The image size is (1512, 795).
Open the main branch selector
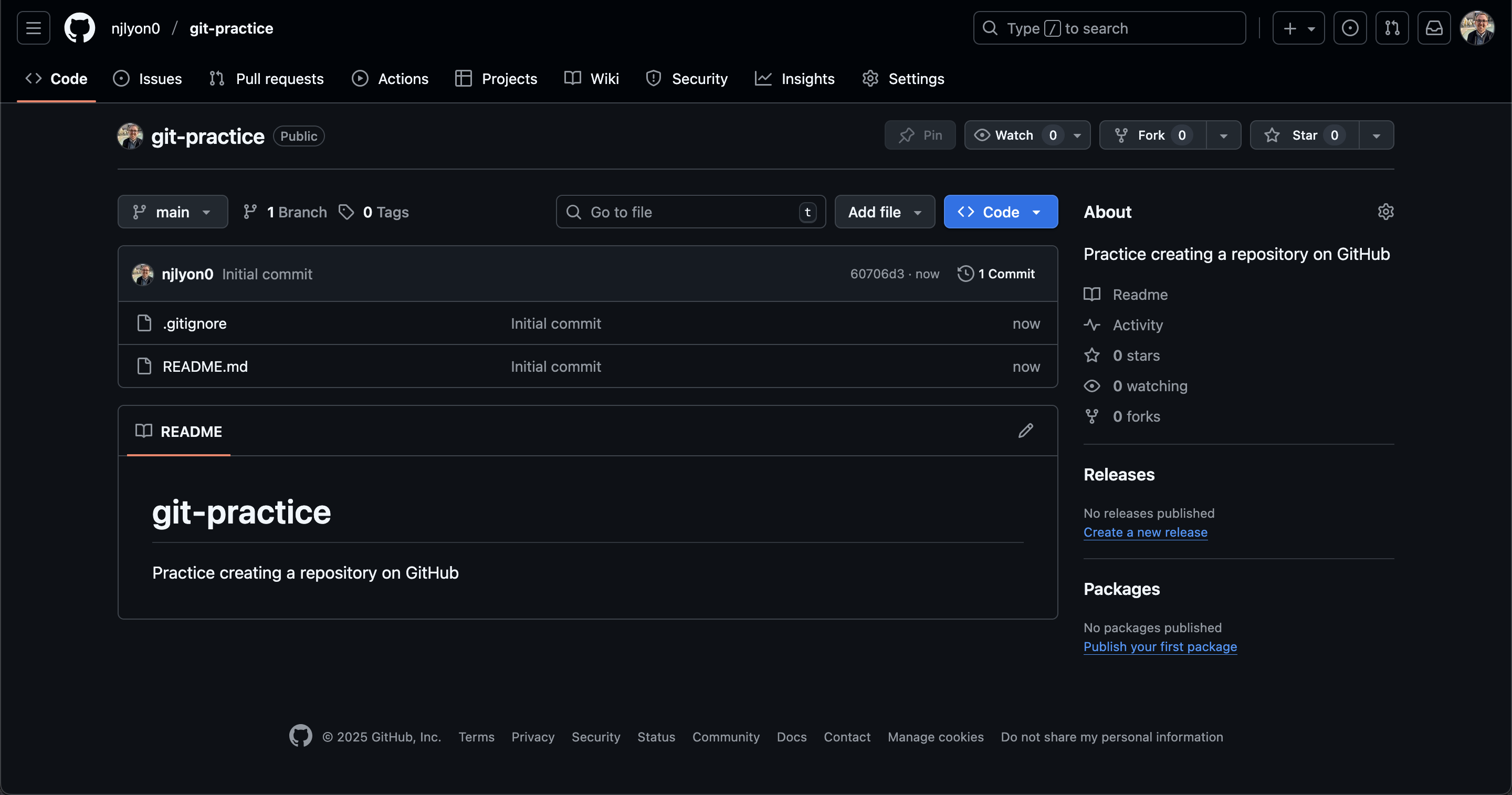(172, 212)
